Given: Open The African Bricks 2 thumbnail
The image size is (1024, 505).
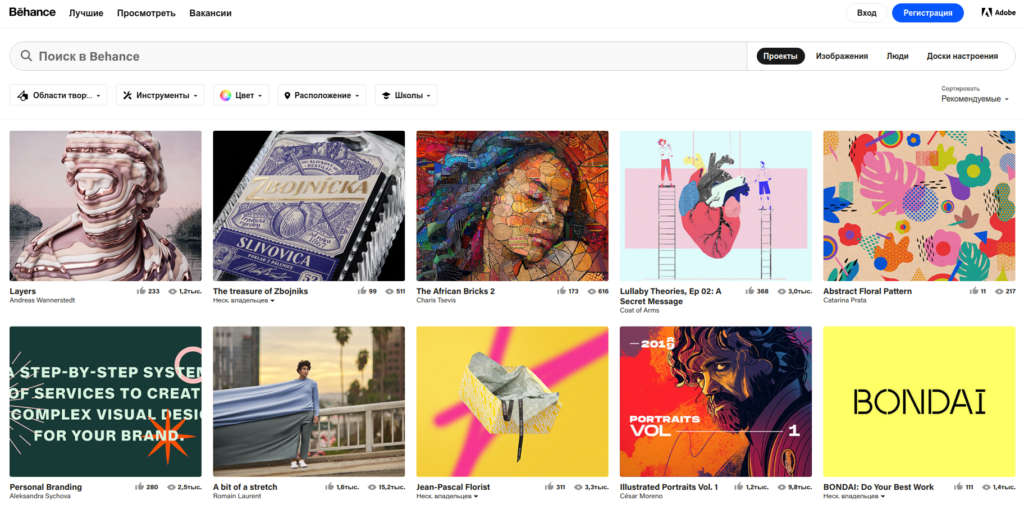Looking at the screenshot, I should click(512, 206).
